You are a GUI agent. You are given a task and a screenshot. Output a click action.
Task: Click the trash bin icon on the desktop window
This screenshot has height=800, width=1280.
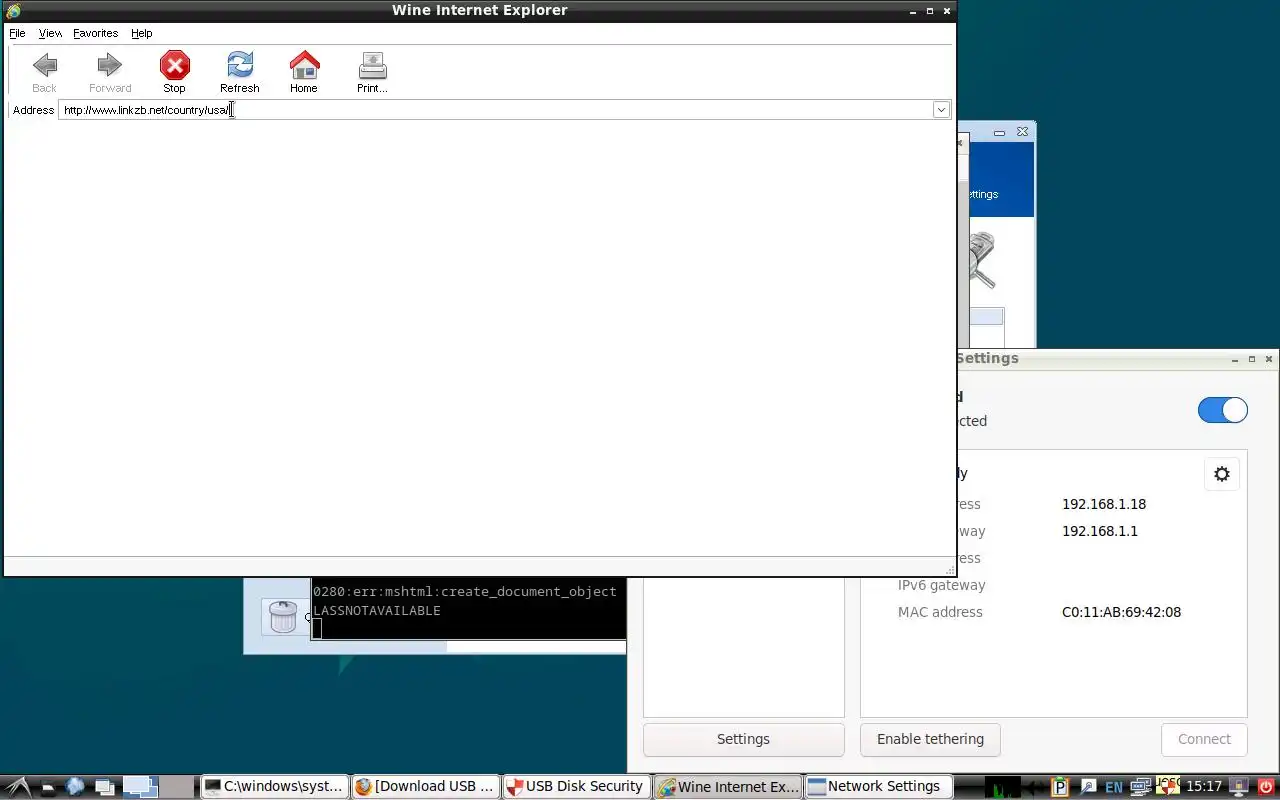pyautogui.click(x=283, y=616)
